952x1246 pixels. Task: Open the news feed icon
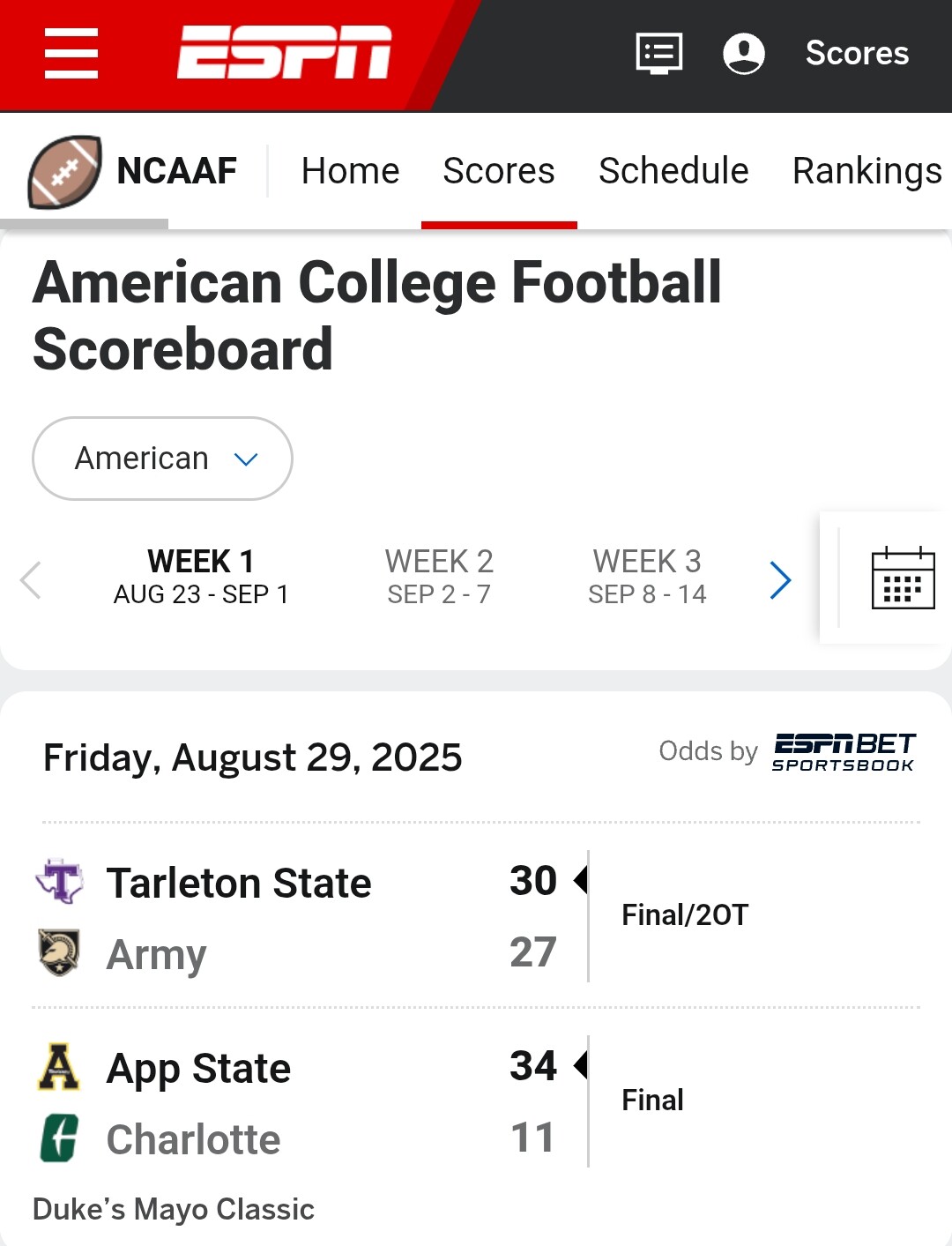pyautogui.click(x=659, y=53)
